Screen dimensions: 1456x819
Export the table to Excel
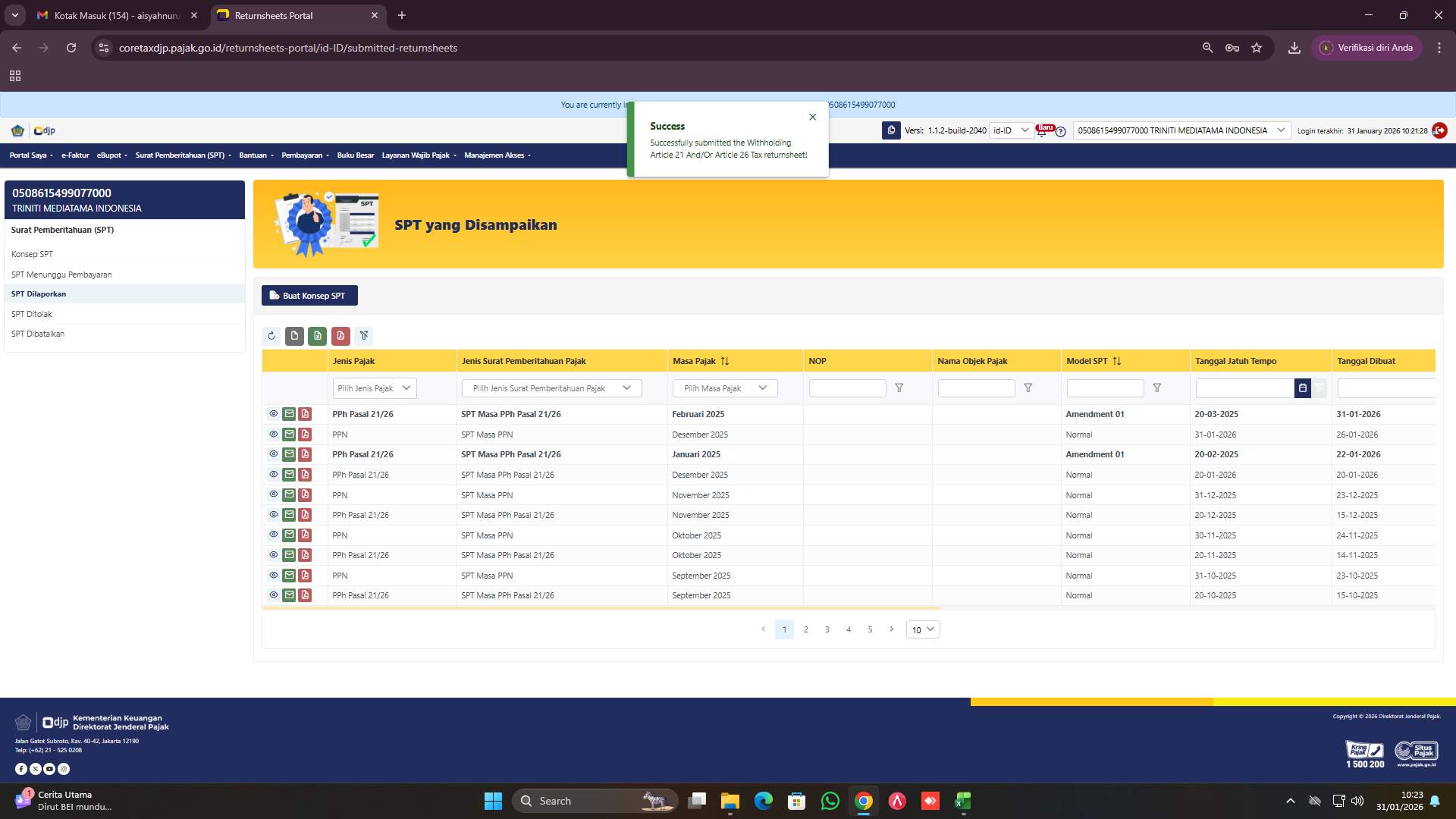point(318,336)
